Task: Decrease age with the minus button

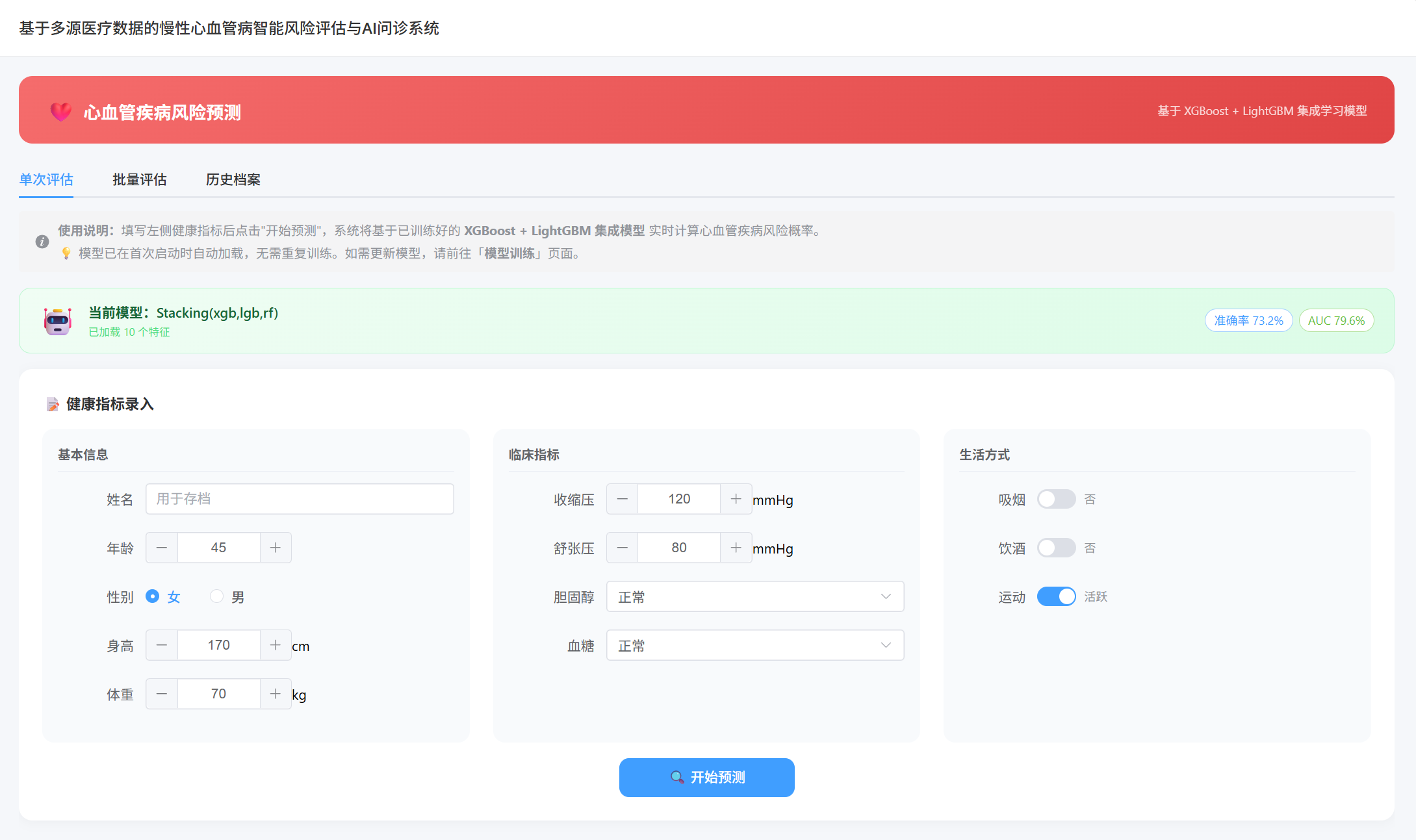Action: (x=162, y=548)
